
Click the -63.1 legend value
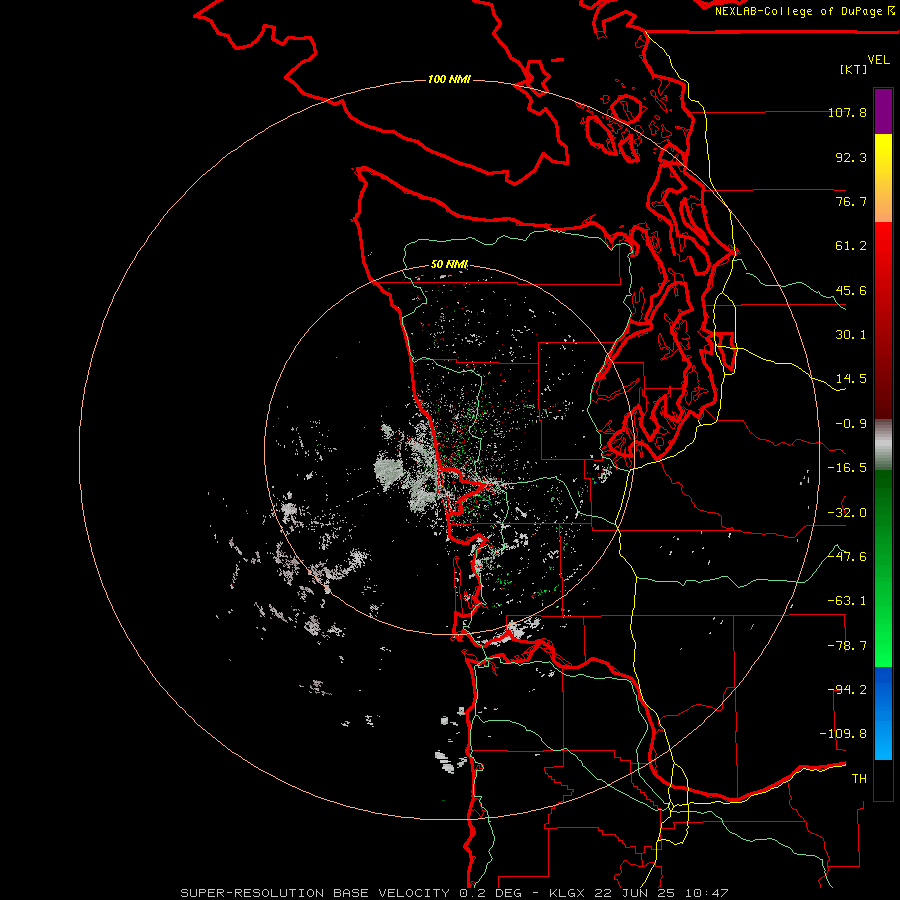pos(847,601)
